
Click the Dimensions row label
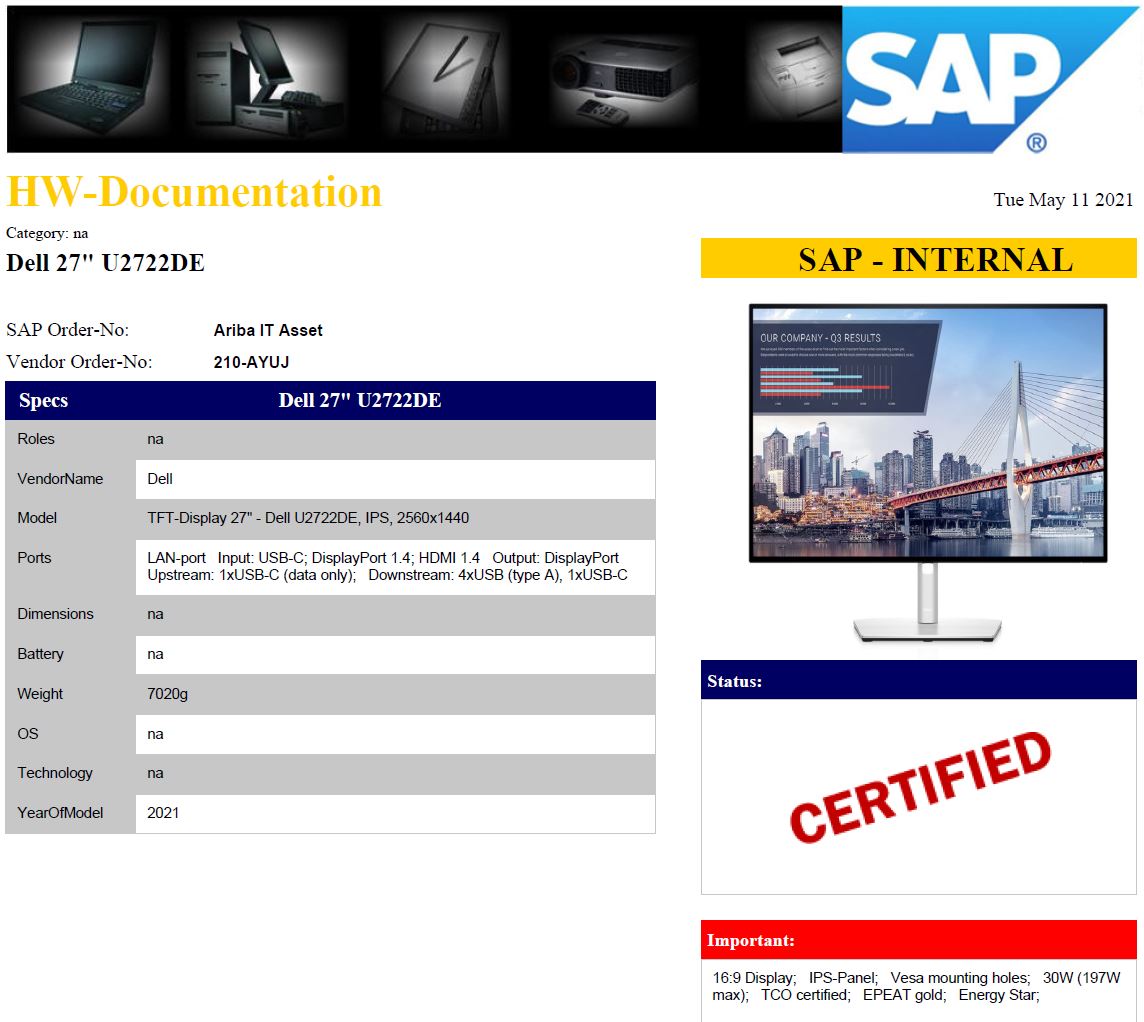coord(55,613)
